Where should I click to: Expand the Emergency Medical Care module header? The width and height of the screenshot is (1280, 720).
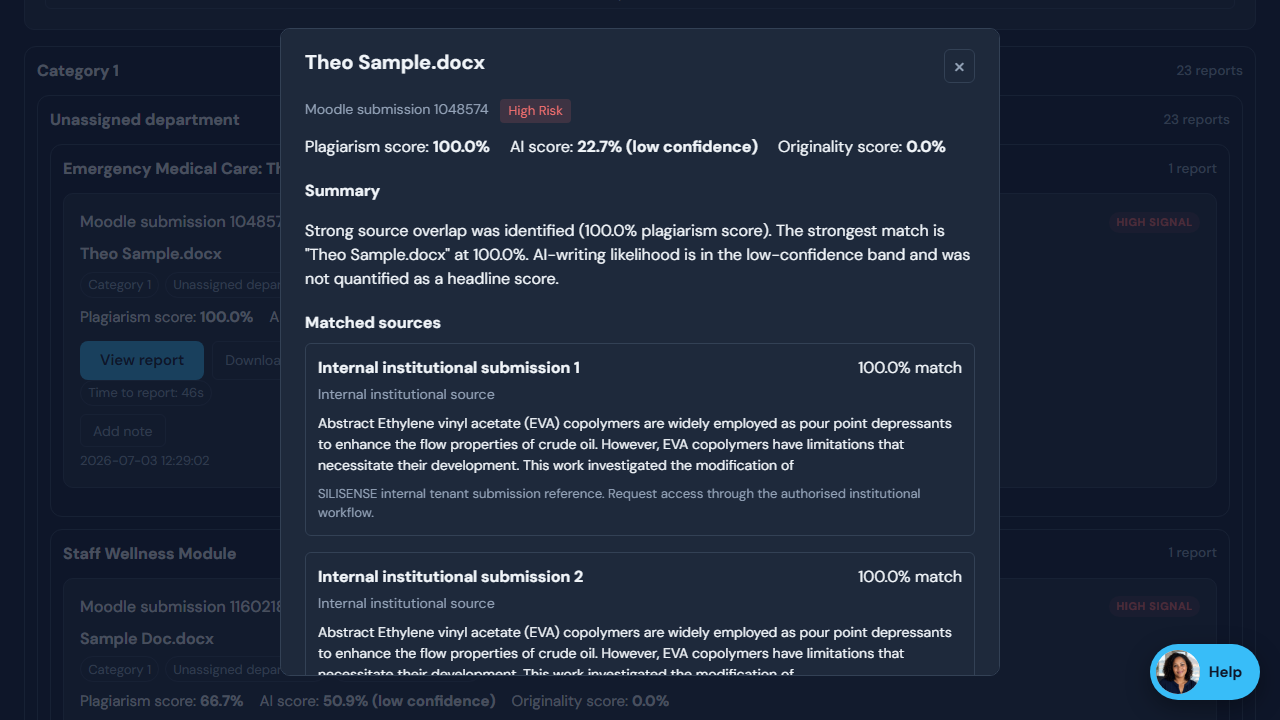click(172, 169)
